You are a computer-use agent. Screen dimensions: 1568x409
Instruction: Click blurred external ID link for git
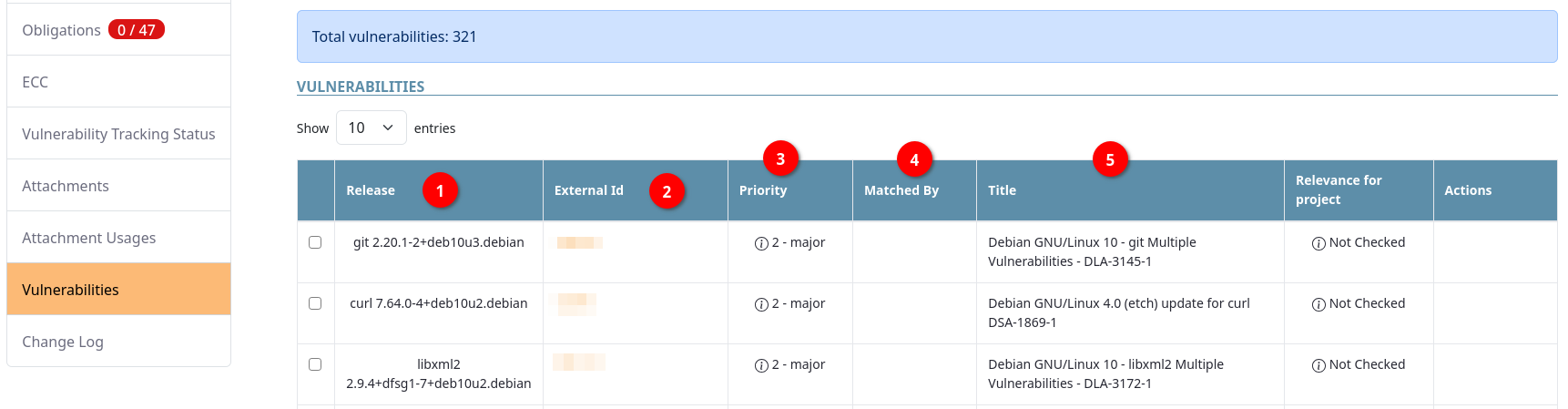click(579, 242)
